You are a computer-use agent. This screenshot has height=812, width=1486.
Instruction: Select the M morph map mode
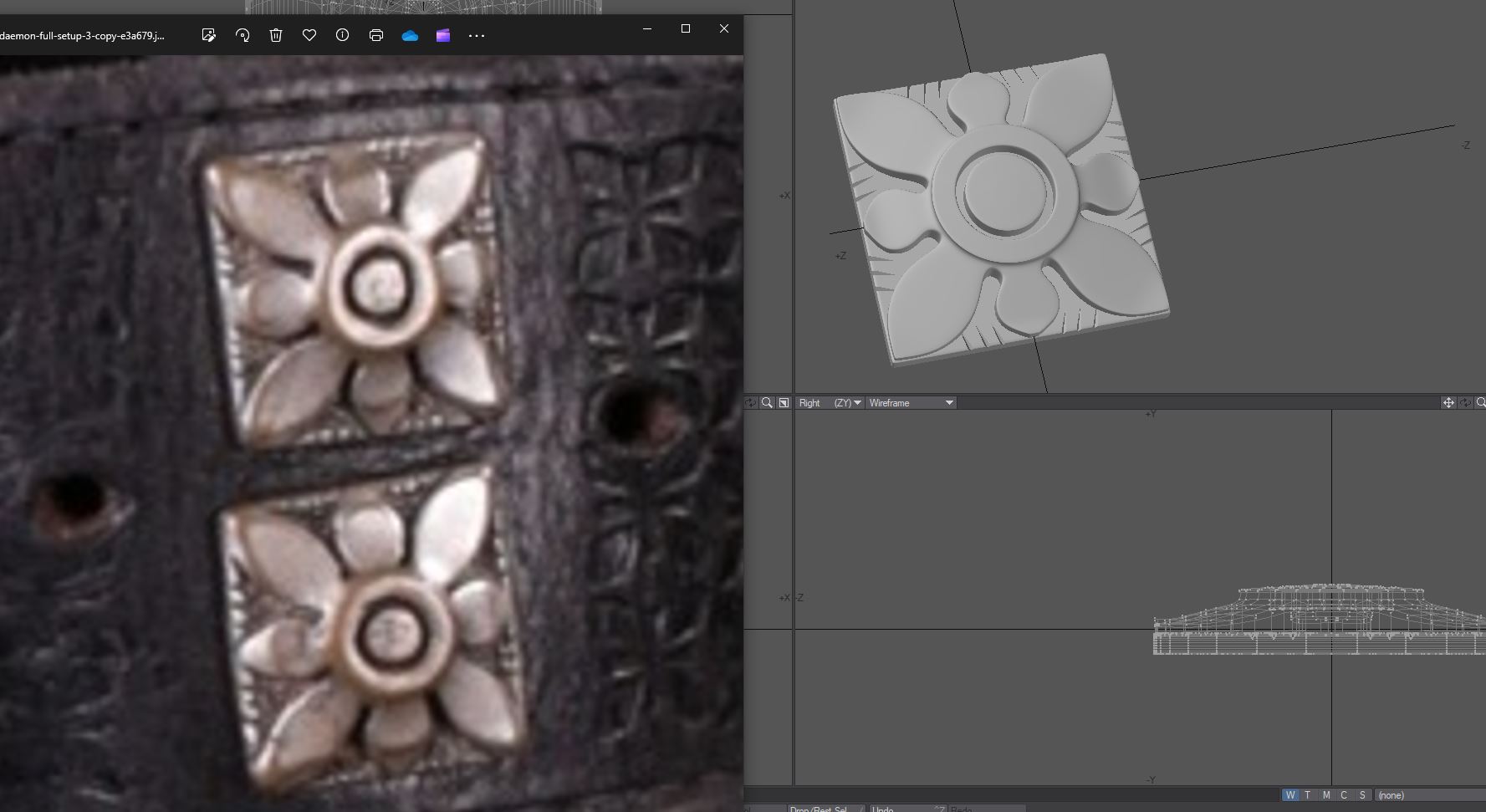(1326, 795)
